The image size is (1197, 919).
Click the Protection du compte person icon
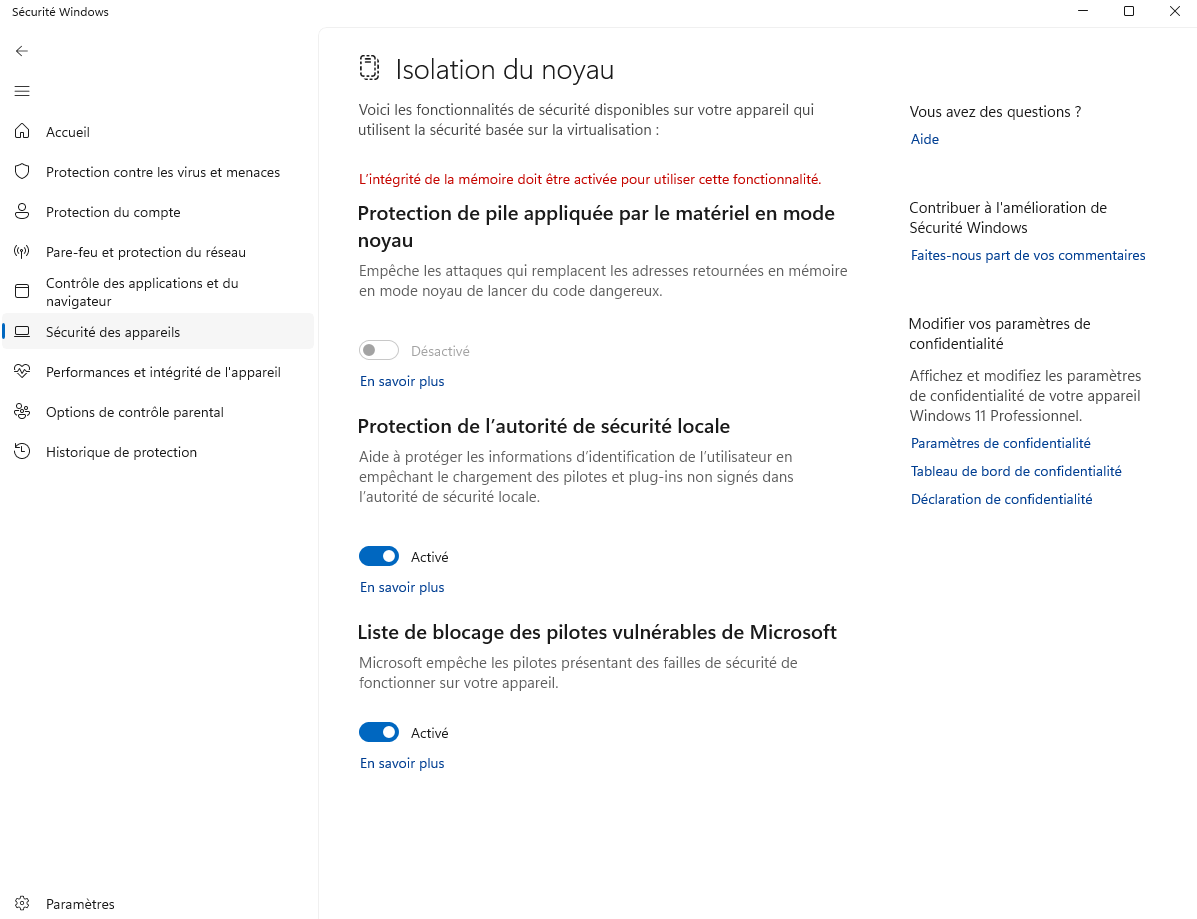click(x=22, y=211)
